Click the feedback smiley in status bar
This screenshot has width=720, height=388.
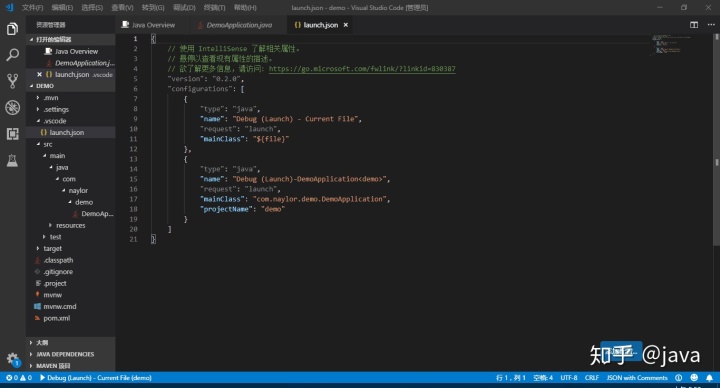tap(694, 378)
